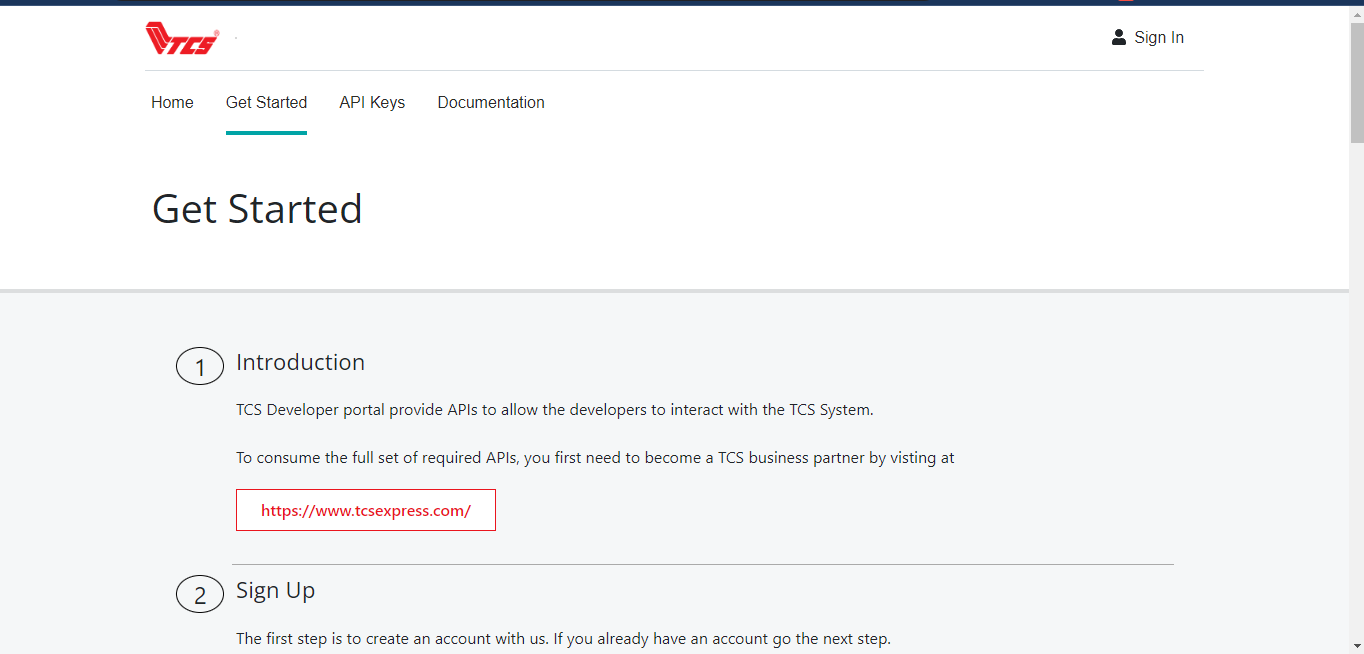Open the Sign In link
The image size is (1364, 654).
[x=1159, y=38]
